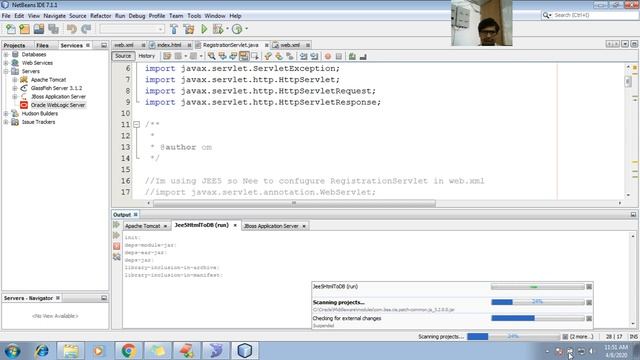Expand the Web Services node
640x360 pixels.
(x=6, y=63)
